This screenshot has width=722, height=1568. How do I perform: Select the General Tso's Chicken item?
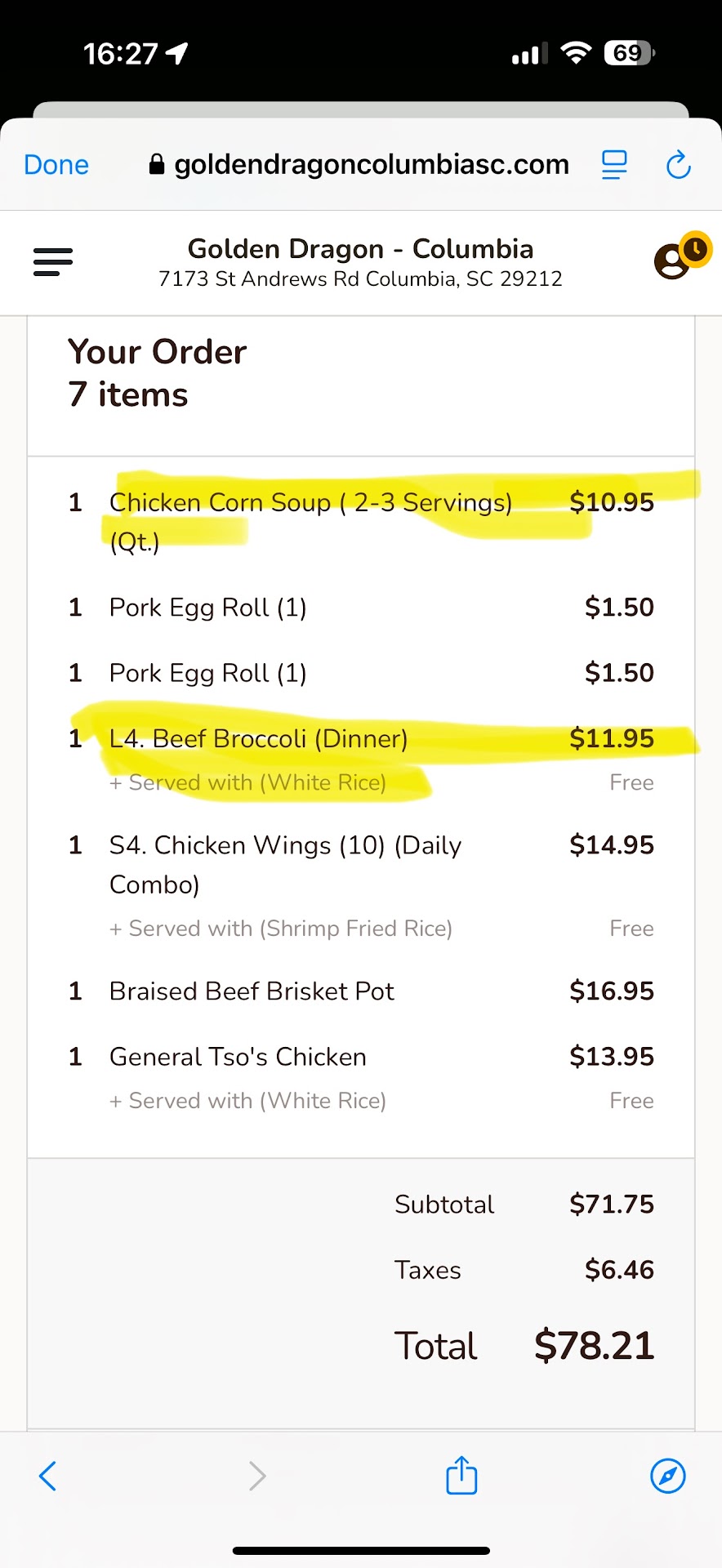click(x=238, y=1058)
